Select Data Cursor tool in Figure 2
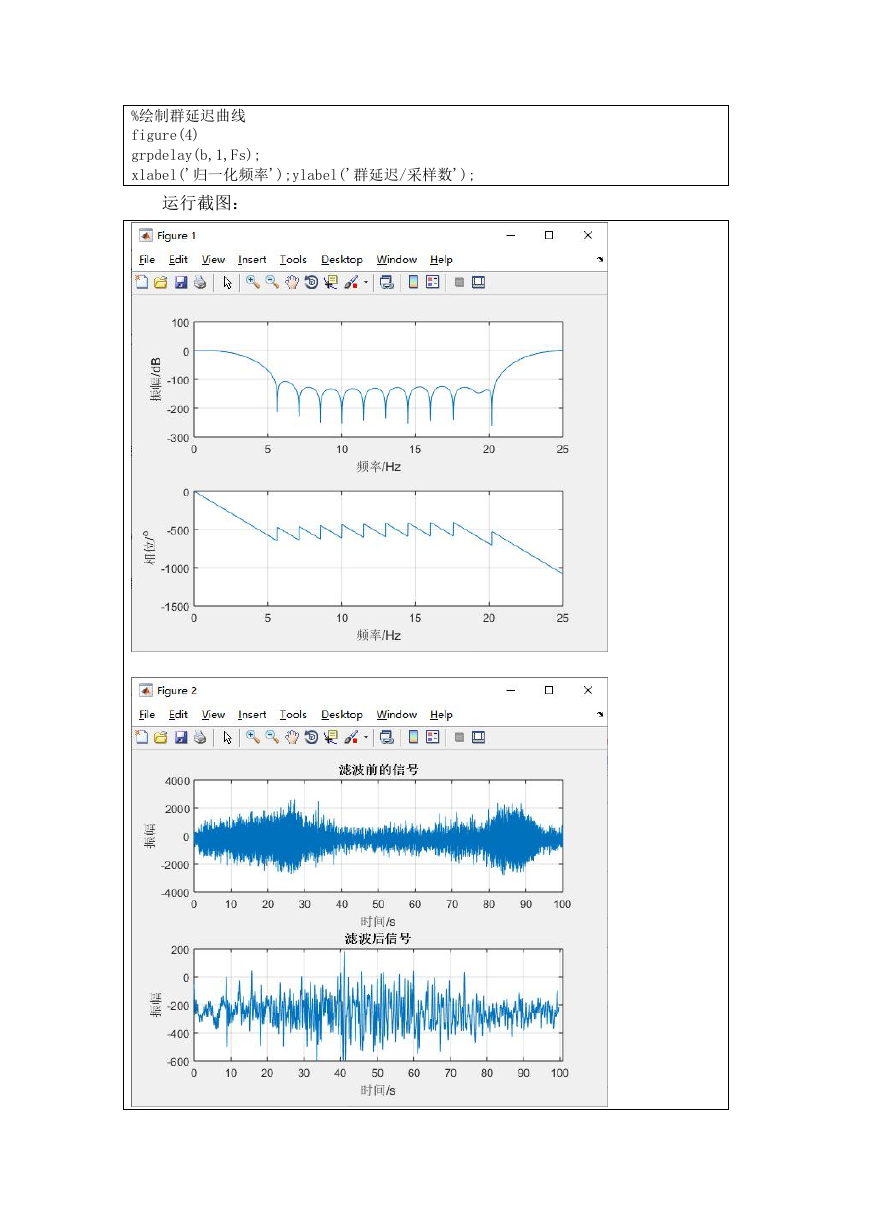Image resolution: width=869 pixels, height=1228 pixels. pos(330,737)
